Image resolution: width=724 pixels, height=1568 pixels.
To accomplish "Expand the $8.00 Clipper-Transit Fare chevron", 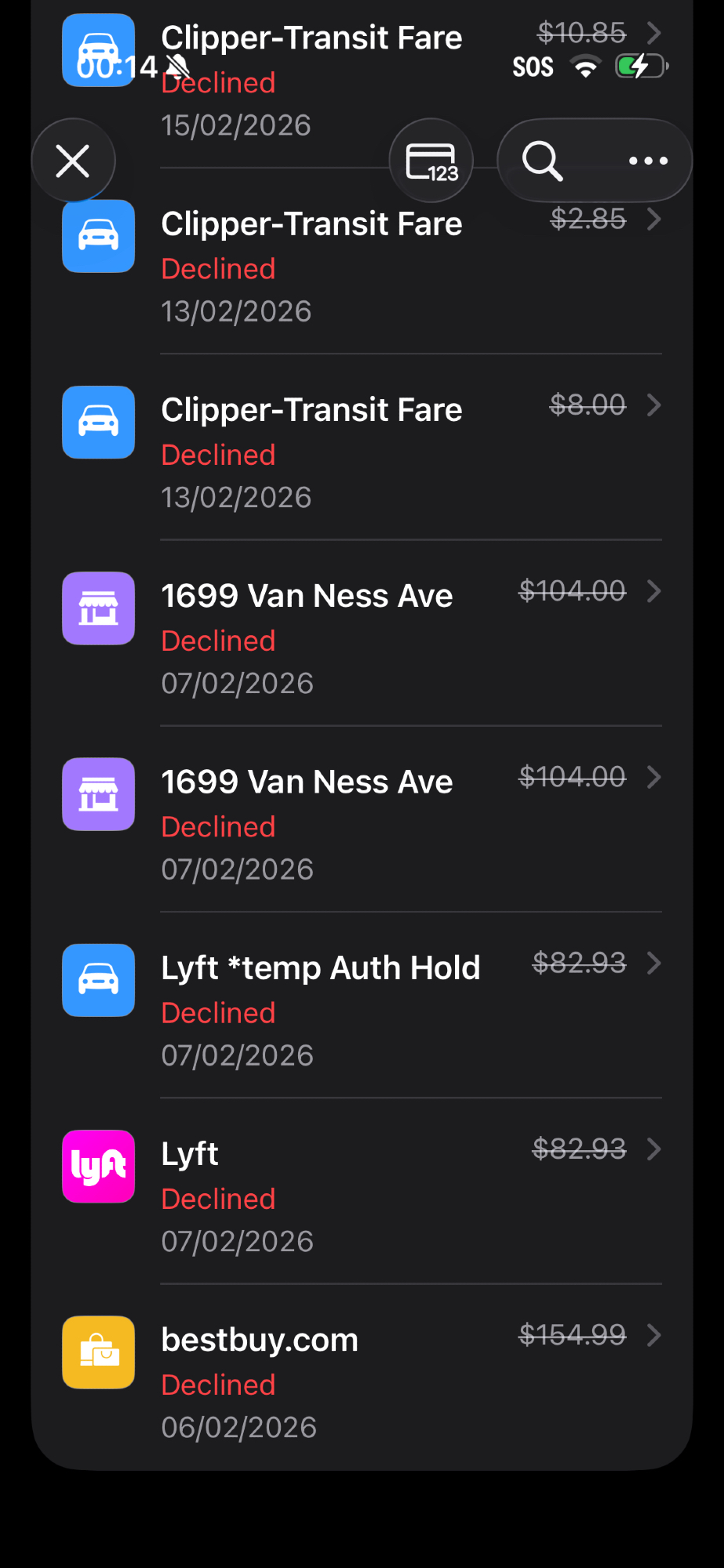I will tap(653, 405).
